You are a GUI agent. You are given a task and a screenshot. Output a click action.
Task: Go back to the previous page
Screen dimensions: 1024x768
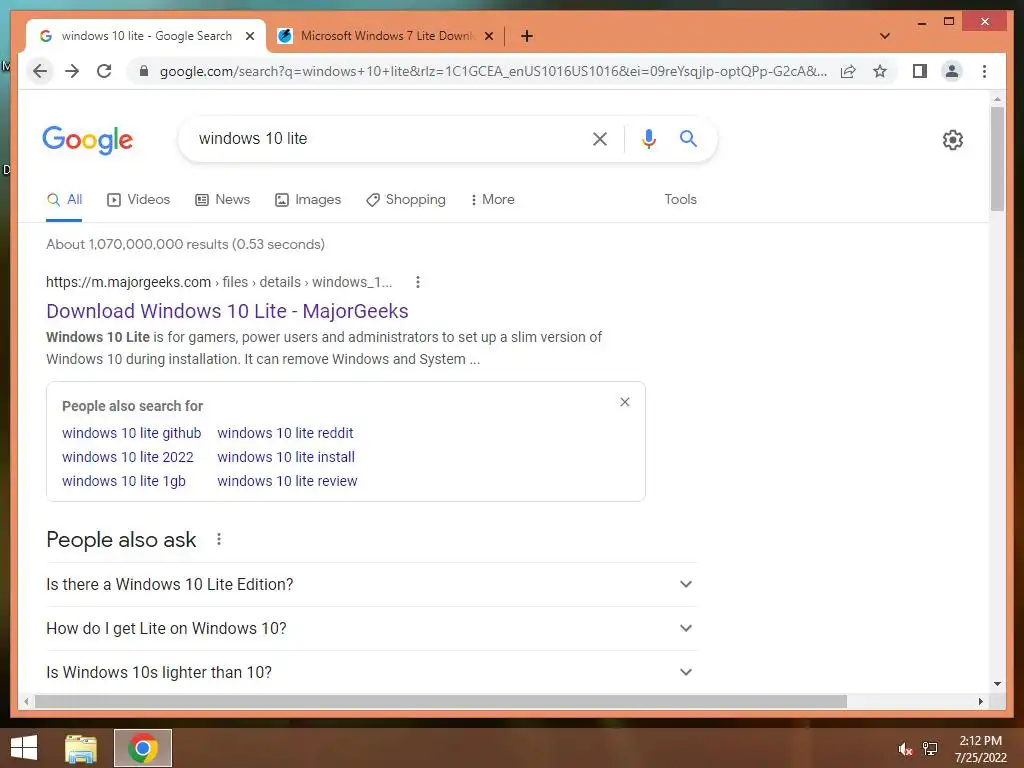(x=40, y=71)
